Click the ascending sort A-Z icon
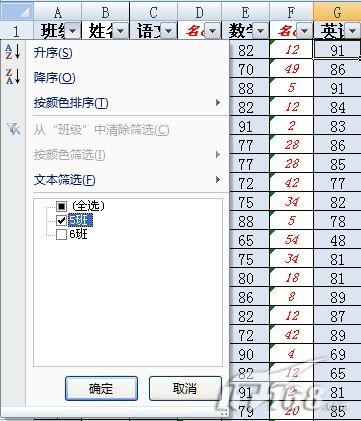The image size is (361, 421). [x=13, y=52]
